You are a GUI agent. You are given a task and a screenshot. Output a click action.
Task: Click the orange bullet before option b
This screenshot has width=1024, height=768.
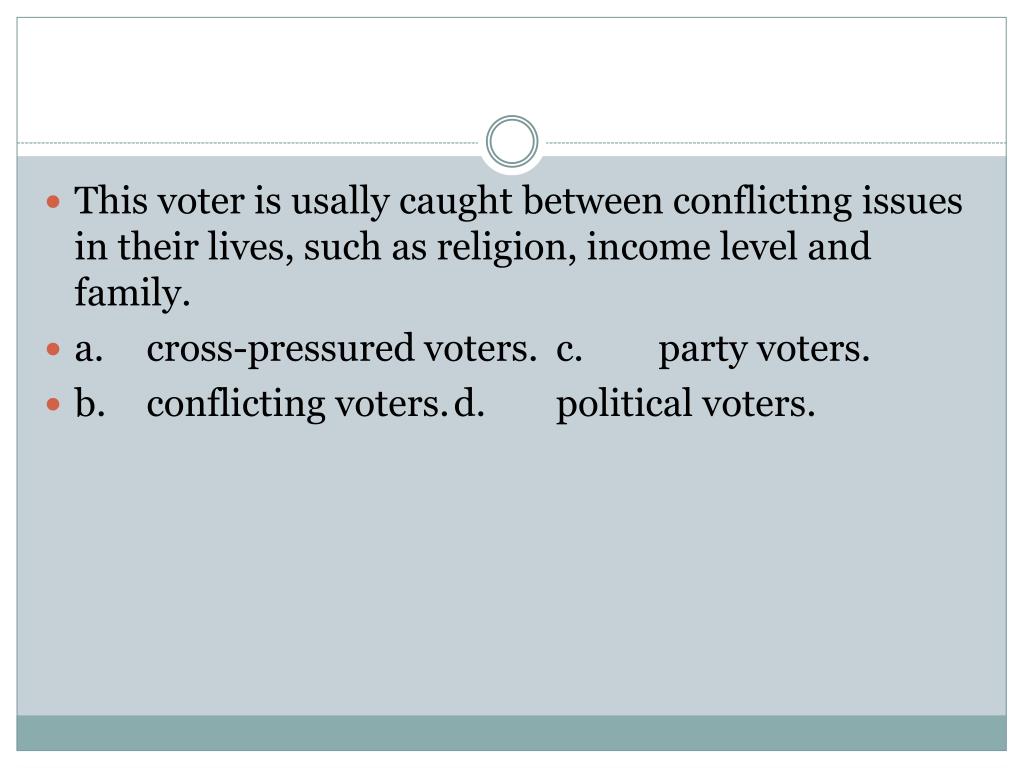[x=54, y=405]
